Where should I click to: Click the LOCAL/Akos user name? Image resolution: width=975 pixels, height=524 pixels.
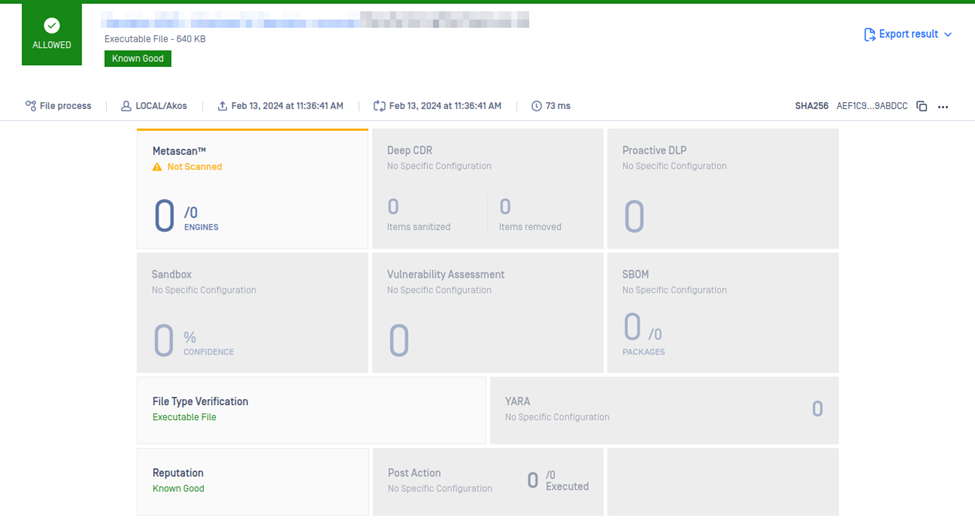161,106
